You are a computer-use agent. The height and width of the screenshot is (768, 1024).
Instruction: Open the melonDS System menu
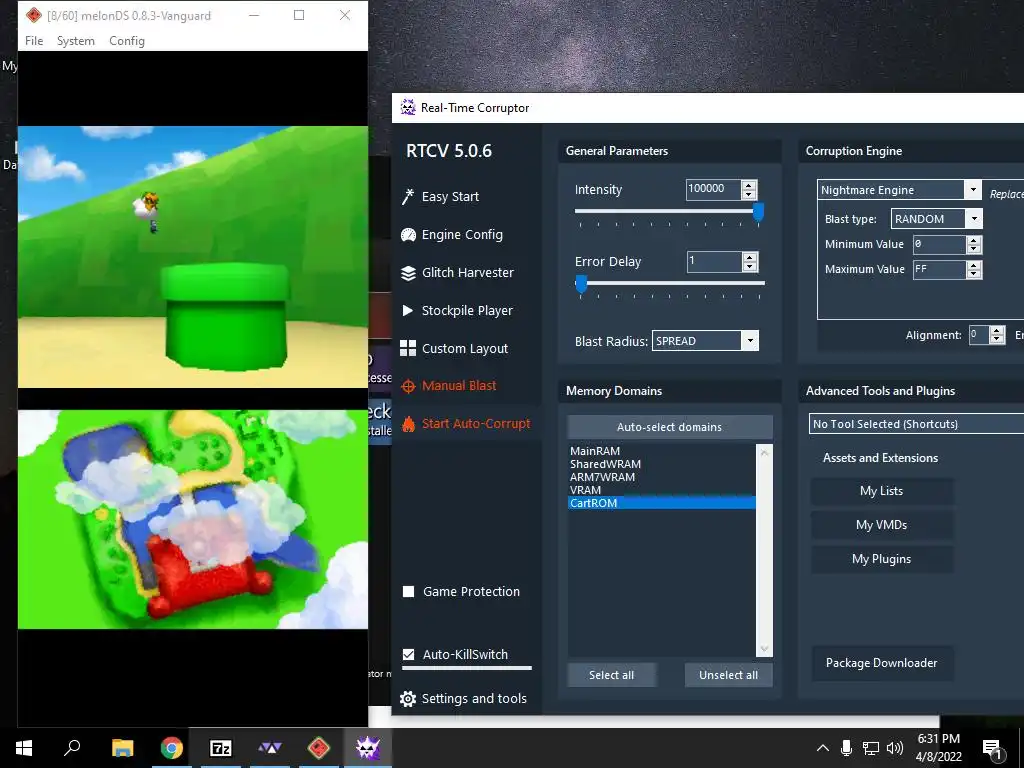point(76,40)
